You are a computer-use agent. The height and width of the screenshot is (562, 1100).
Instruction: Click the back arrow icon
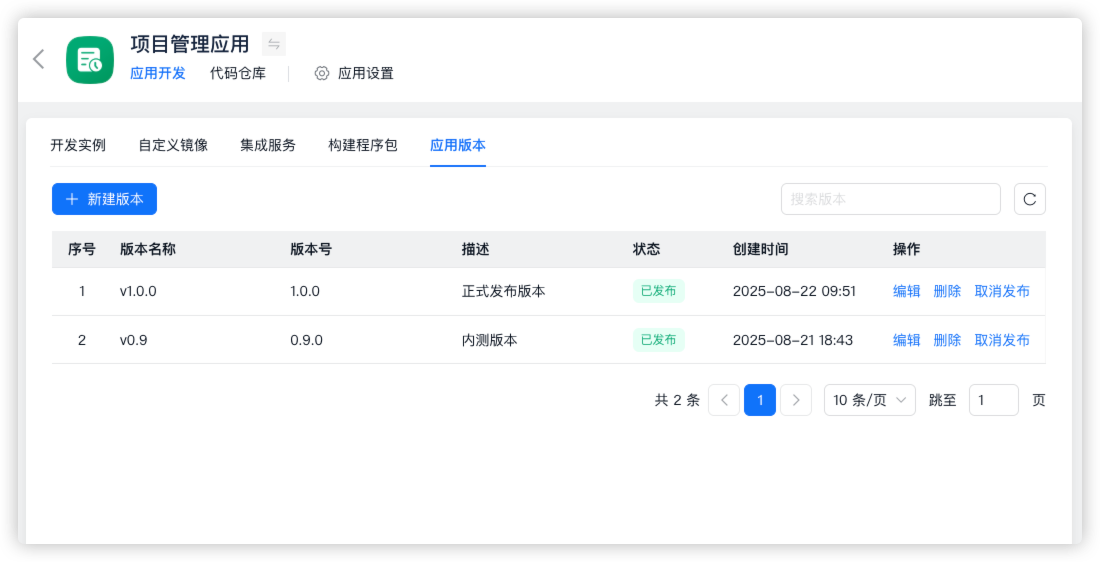[x=39, y=59]
